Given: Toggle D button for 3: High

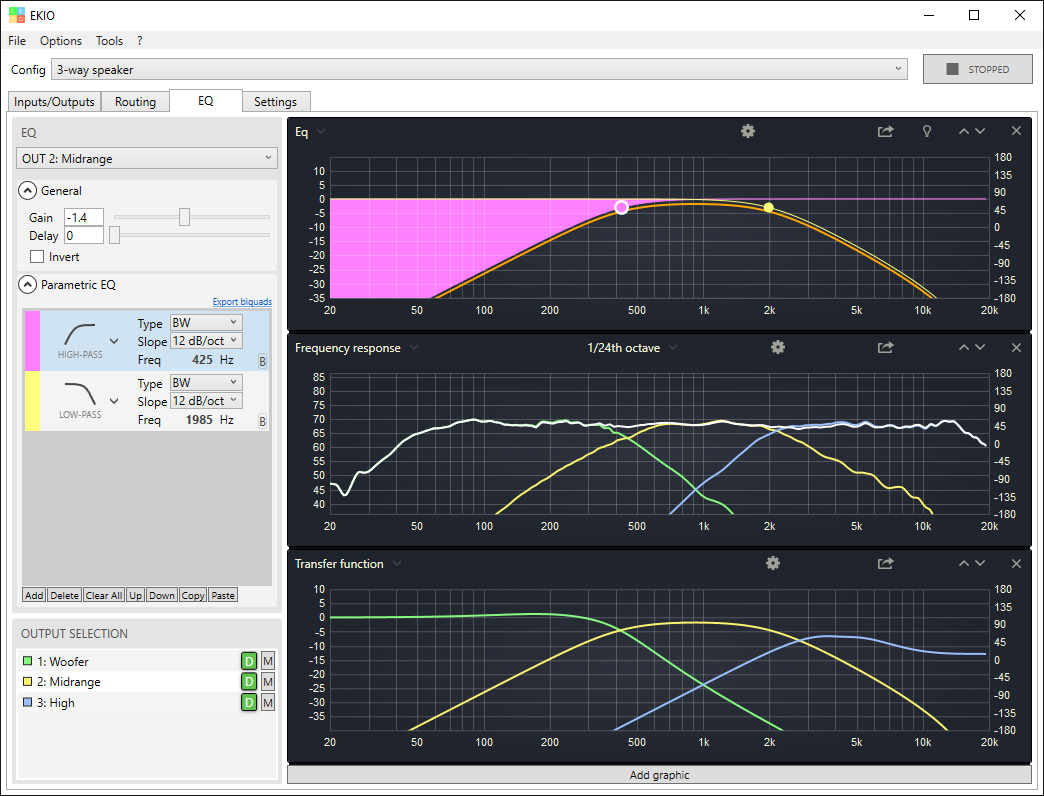Looking at the screenshot, I should 248,702.
